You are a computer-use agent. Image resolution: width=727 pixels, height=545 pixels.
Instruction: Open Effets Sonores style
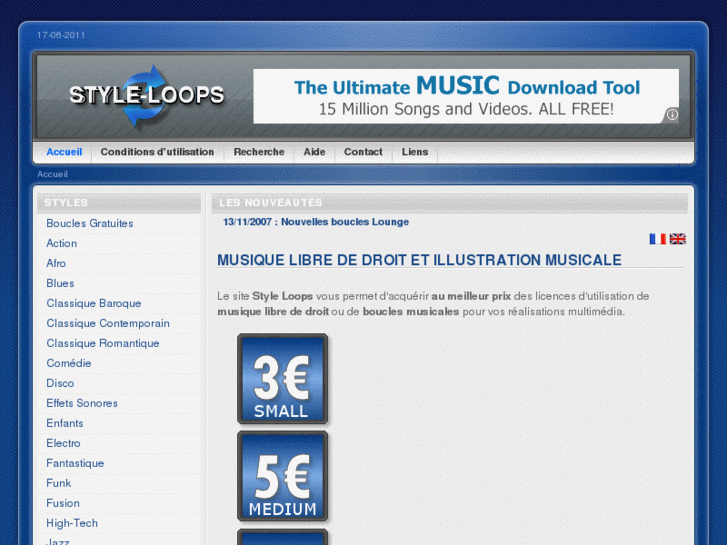82,403
